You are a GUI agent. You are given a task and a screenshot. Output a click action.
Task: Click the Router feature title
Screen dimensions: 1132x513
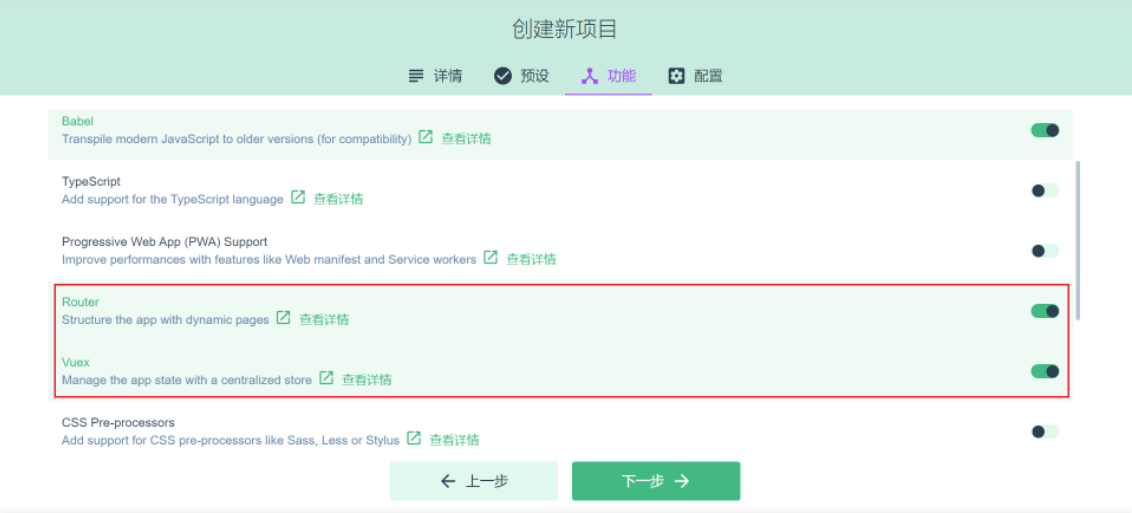[x=80, y=302]
